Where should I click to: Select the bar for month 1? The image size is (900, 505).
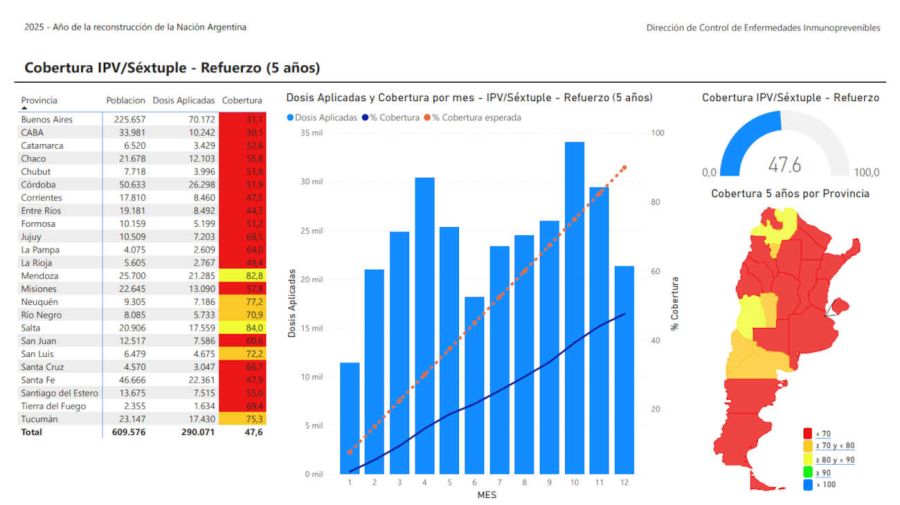(350, 418)
